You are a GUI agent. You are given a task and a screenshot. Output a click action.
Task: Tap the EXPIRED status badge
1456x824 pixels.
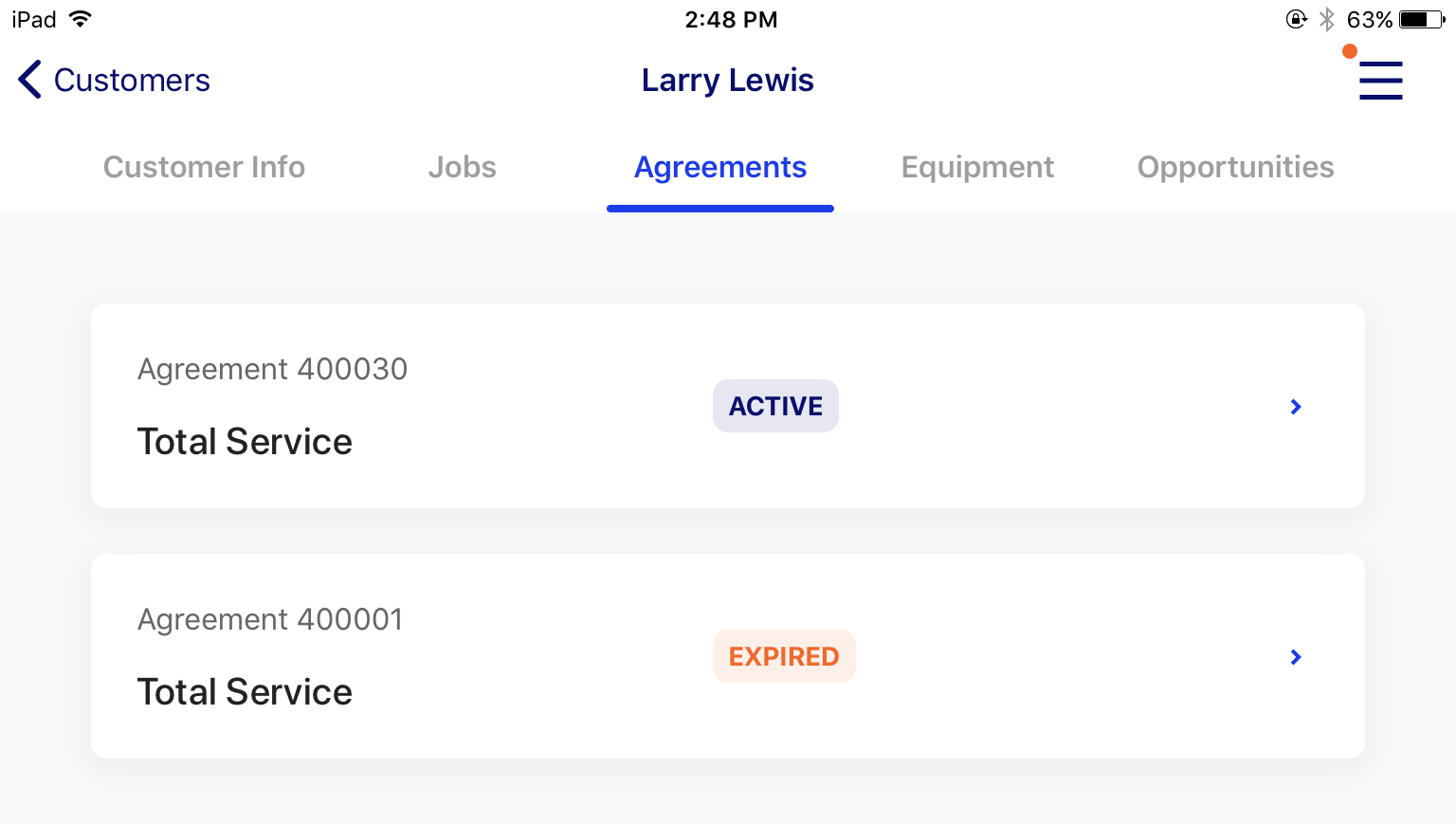click(784, 656)
